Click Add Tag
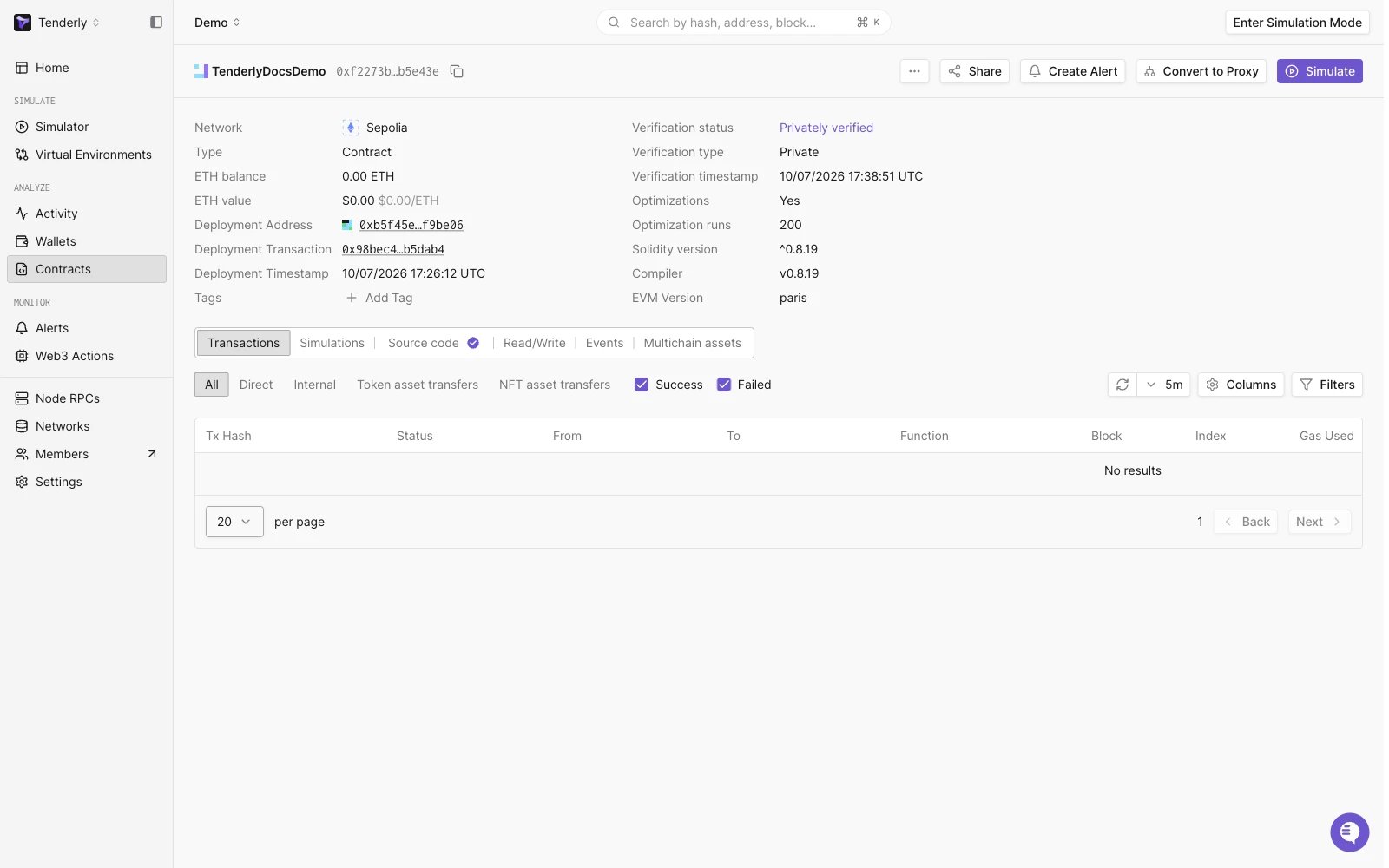Image resolution: width=1389 pixels, height=868 pixels. 379,298
